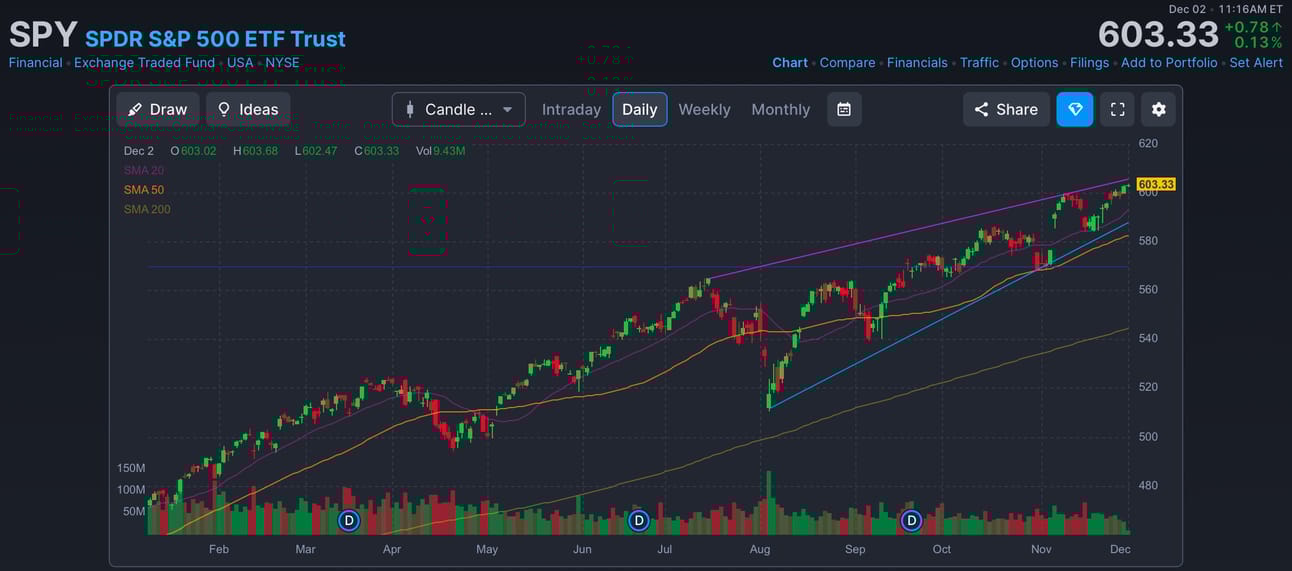Click the blue diamond premium icon
This screenshot has width=1292, height=571.
1075,109
